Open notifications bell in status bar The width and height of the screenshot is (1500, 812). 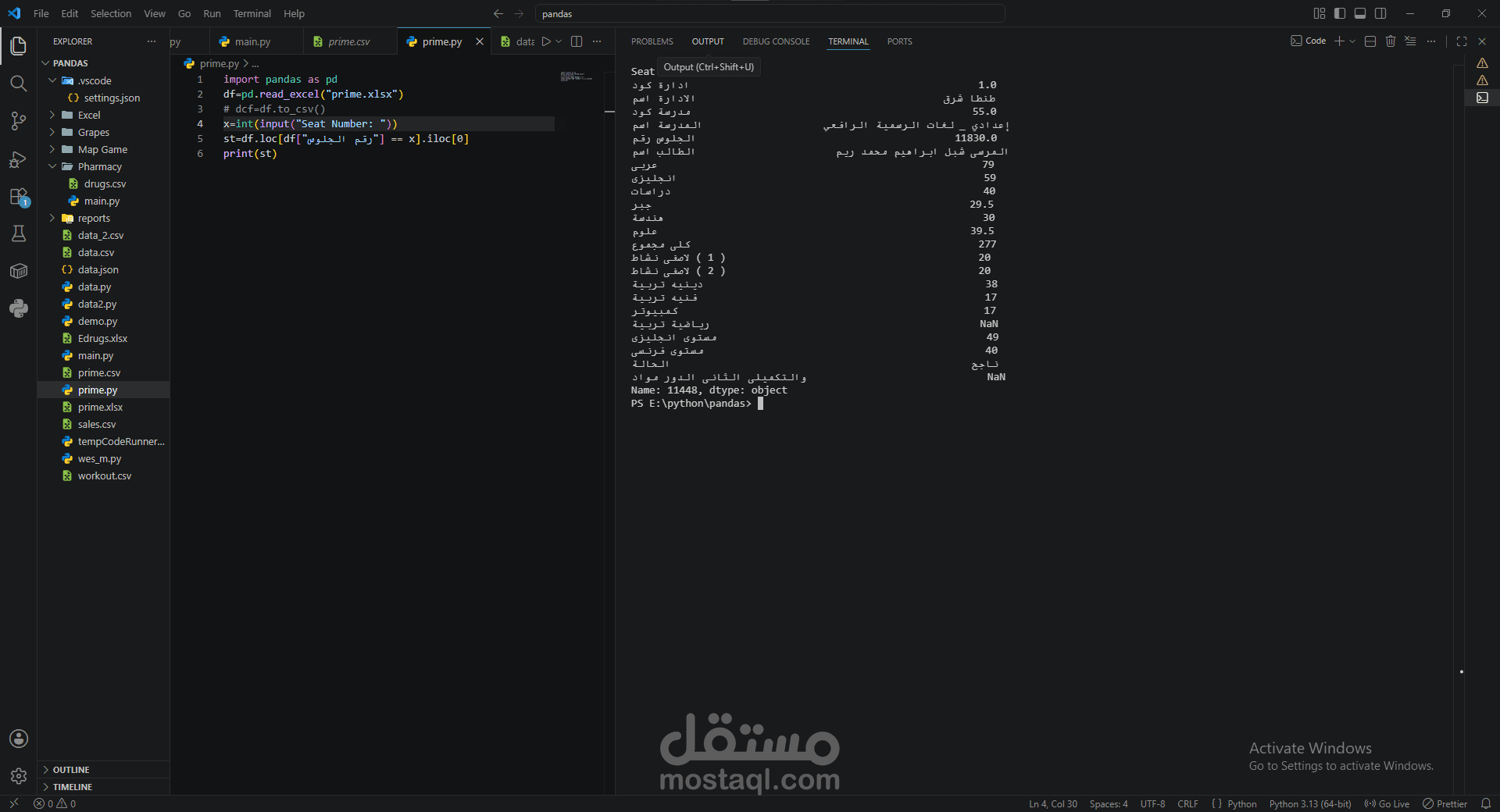click(x=1486, y=803)
